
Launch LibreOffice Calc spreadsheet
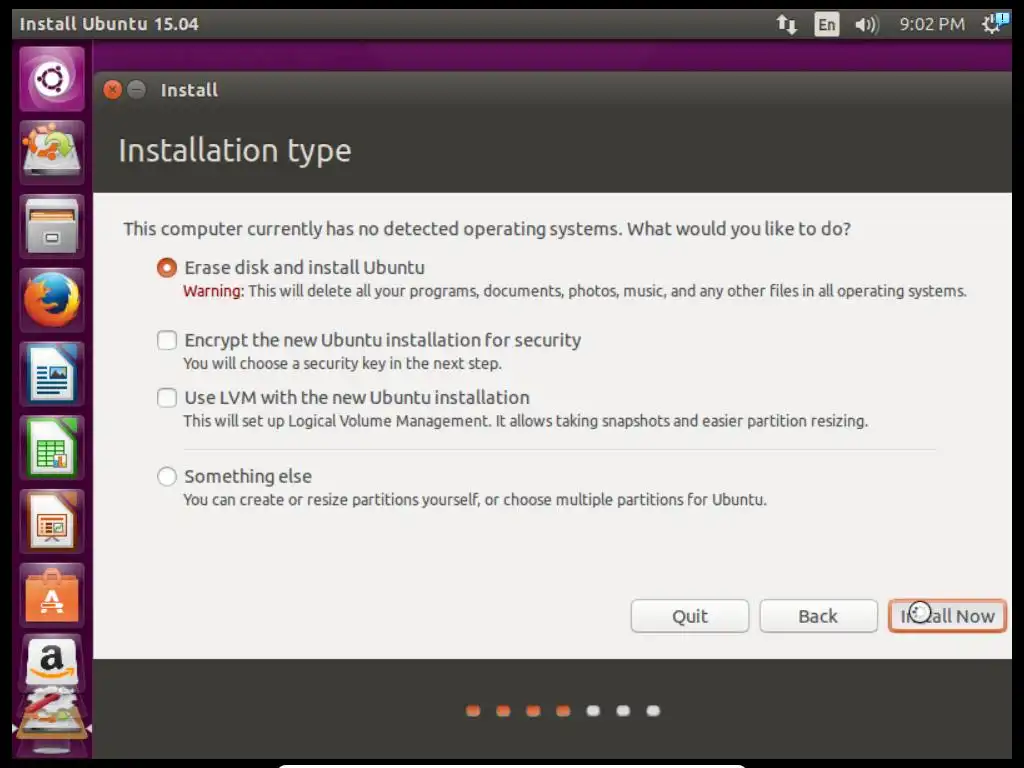[52, 447]
